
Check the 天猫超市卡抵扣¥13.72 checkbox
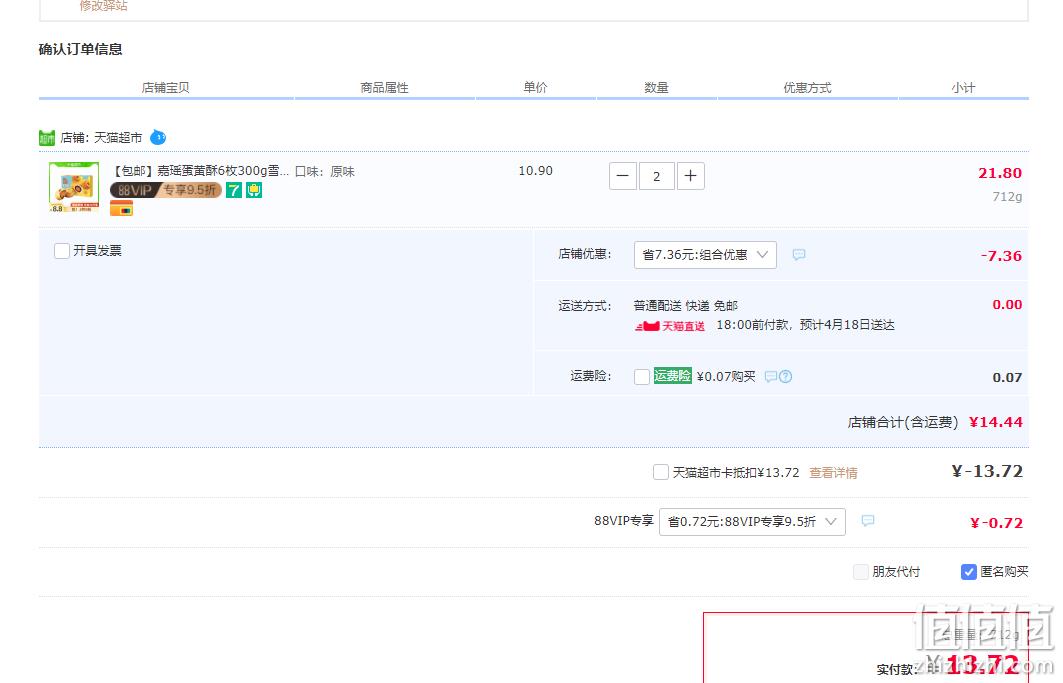click(661, 472)
